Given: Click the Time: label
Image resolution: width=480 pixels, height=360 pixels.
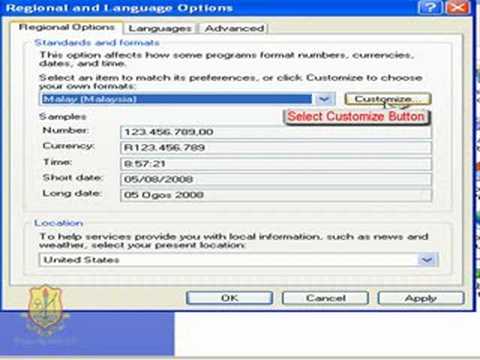Looking at the screenshot, I should [57, 162].
